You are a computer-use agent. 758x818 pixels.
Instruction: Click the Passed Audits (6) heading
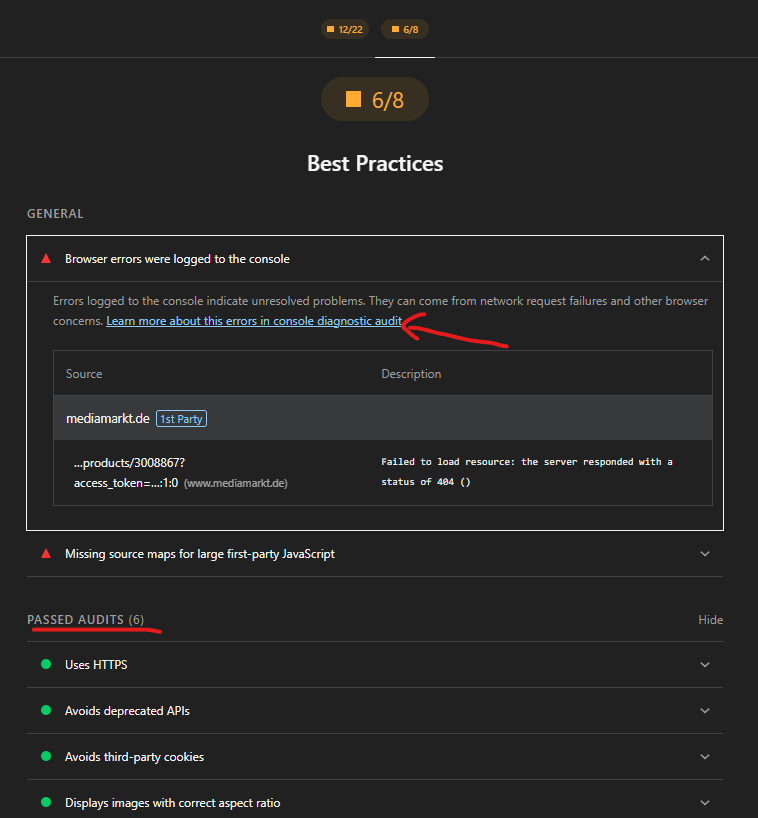coord(85,620)
